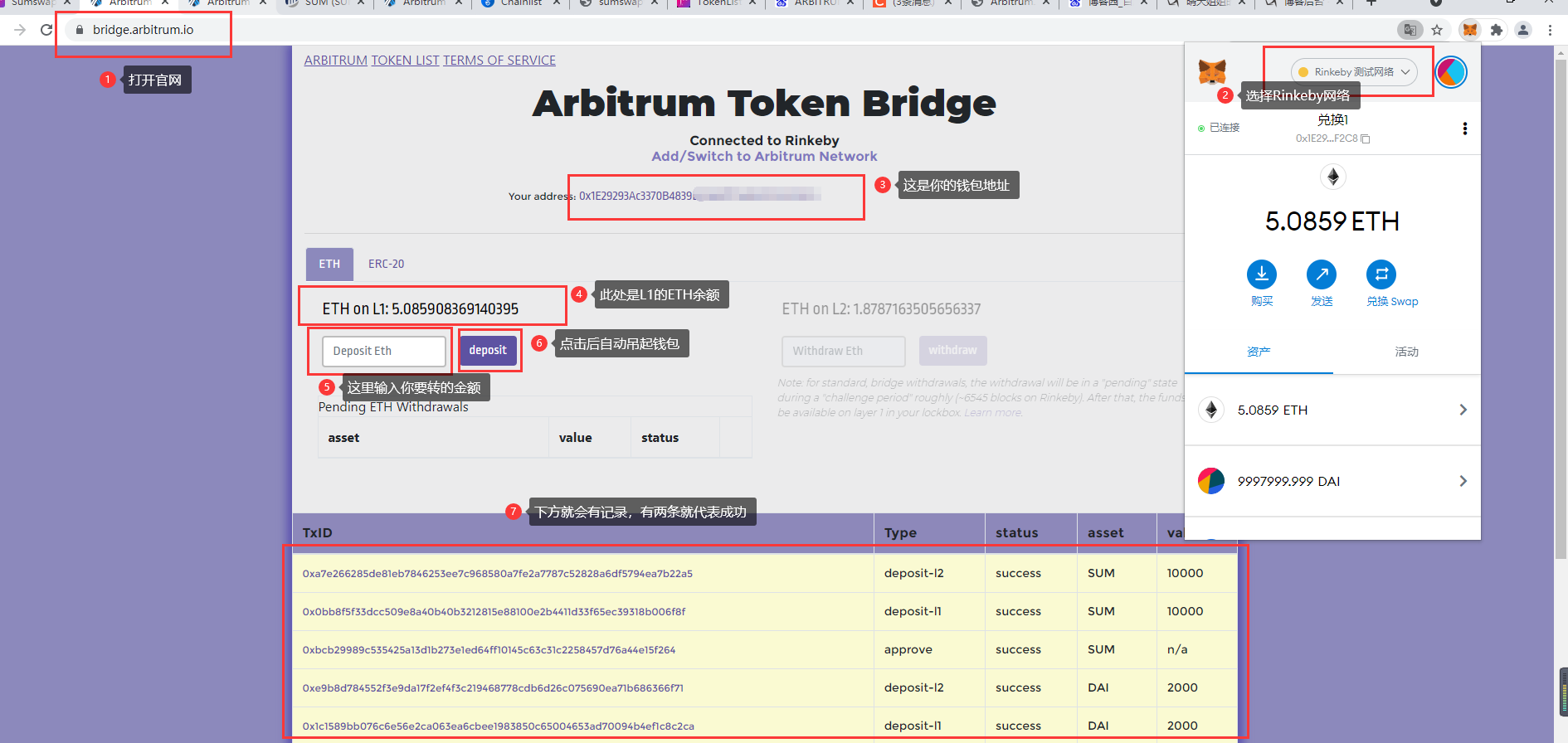The image size is (1568, 743).
Task: Click your wallet address link
Action: point(700,196)
